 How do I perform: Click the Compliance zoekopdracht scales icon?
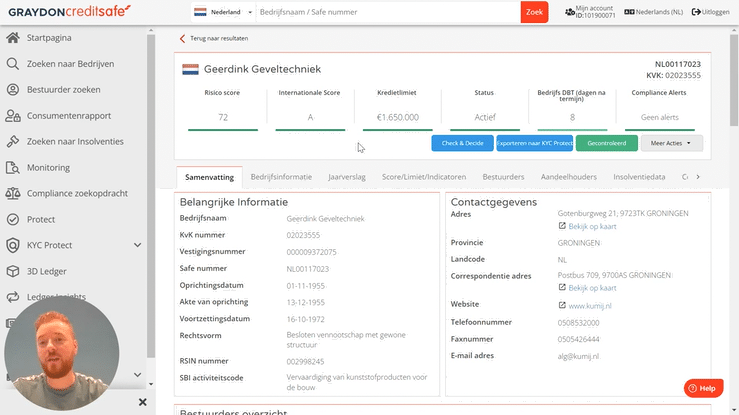point(13,193)
